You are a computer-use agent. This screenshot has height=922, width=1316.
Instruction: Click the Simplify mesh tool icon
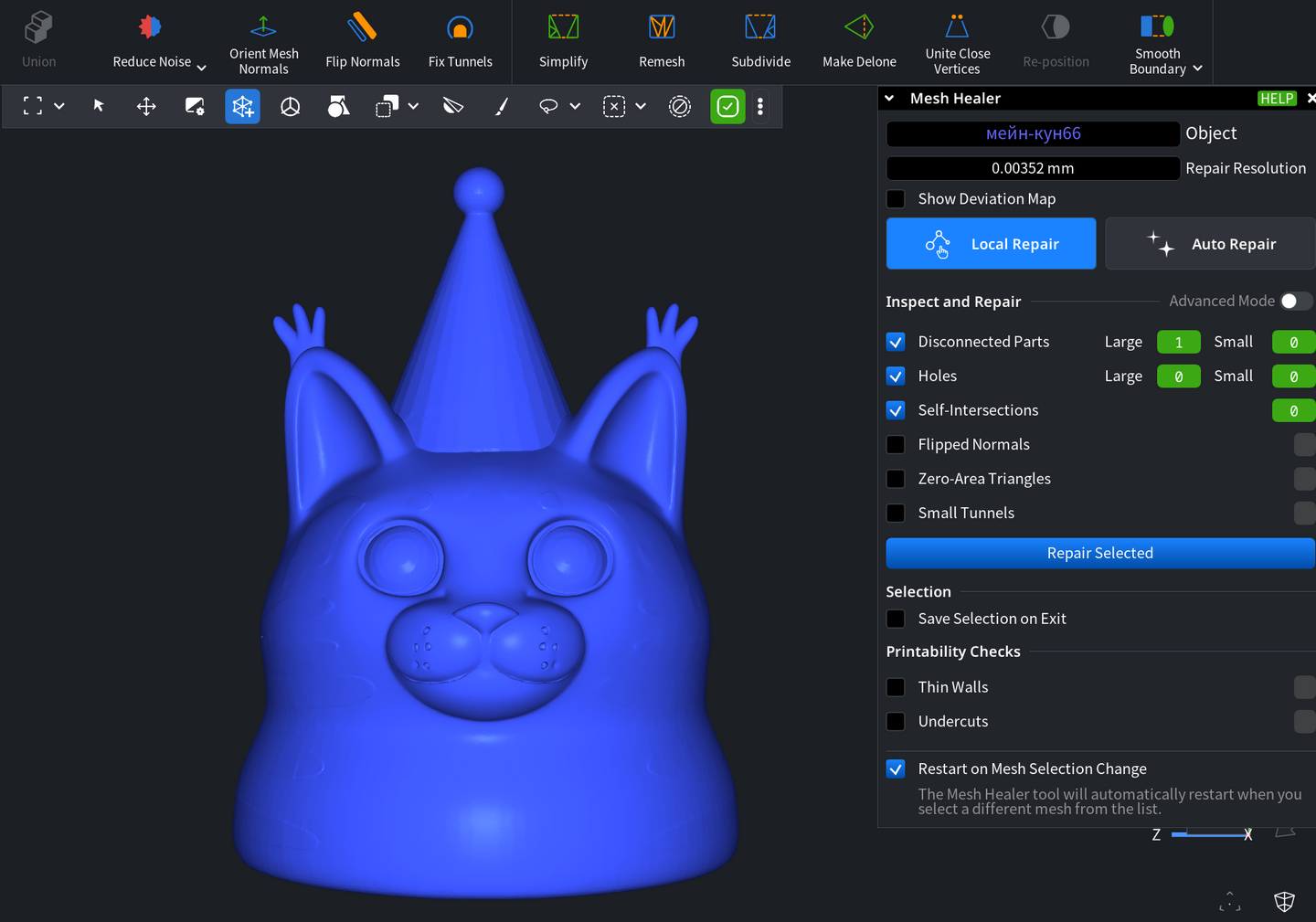tap(563, 27)
